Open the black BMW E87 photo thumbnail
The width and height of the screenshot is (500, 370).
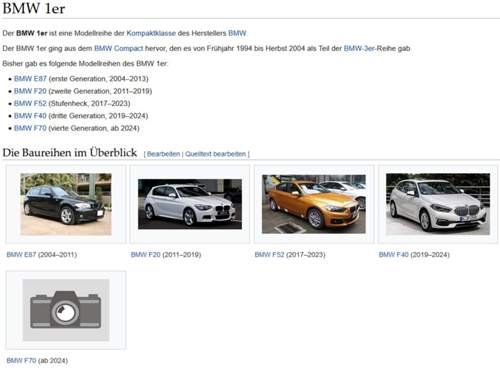pyautogui.click(x=66, y=204)
